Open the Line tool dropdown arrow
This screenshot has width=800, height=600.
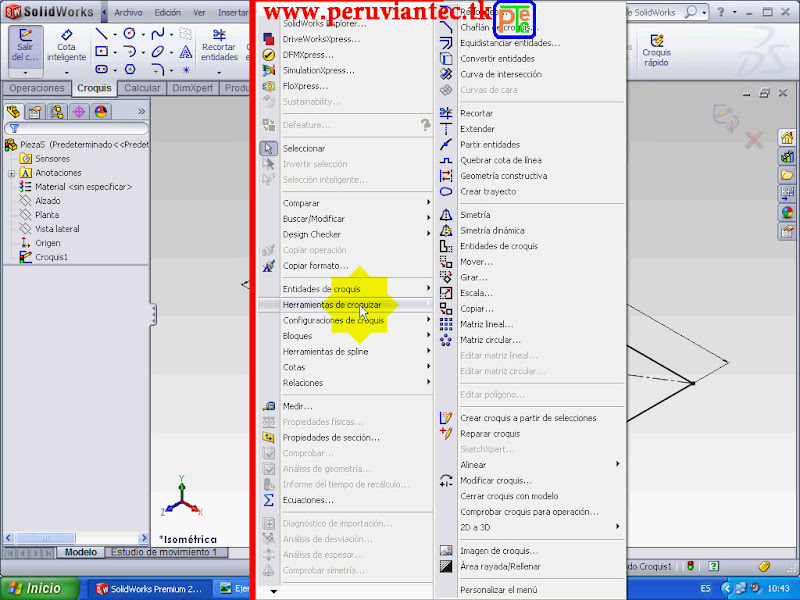(115, 35)
